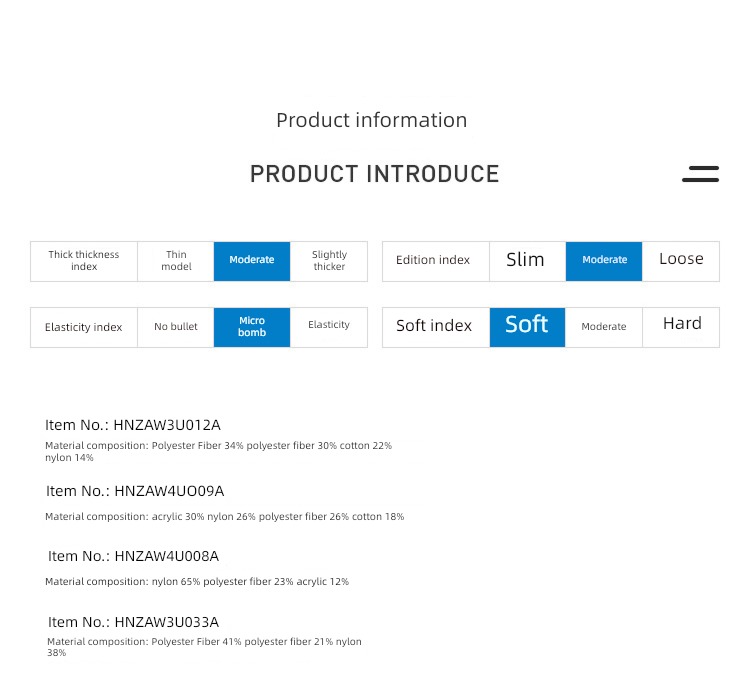Click the Soft index label
Viewport: 750px width, 694px height.
pos(434,326)
